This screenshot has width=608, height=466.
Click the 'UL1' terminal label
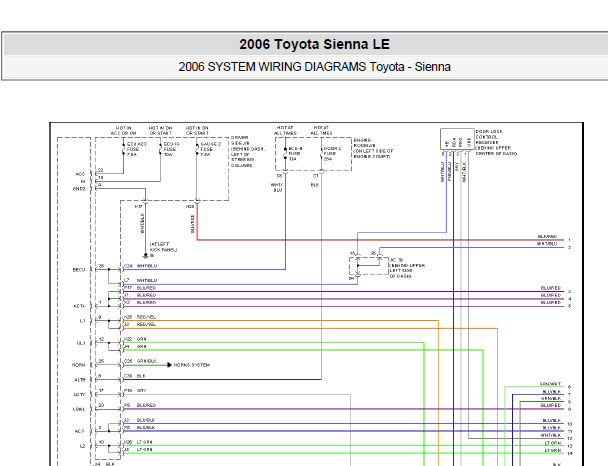pos(81,343)
